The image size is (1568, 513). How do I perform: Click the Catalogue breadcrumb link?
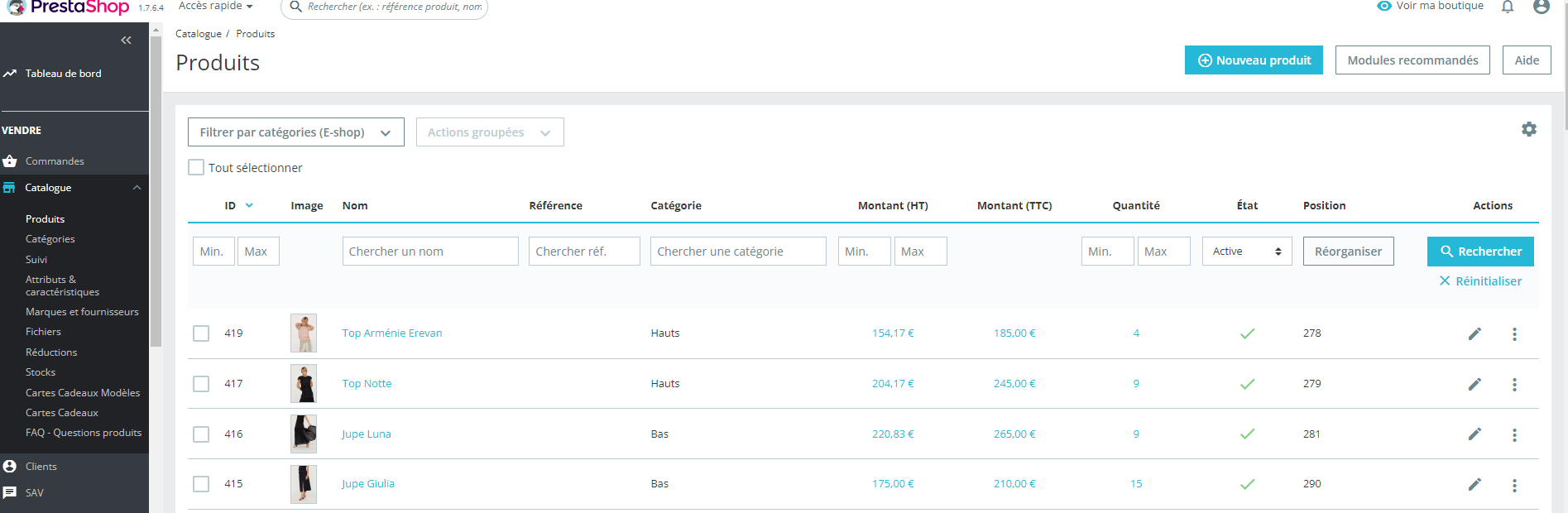199,34
